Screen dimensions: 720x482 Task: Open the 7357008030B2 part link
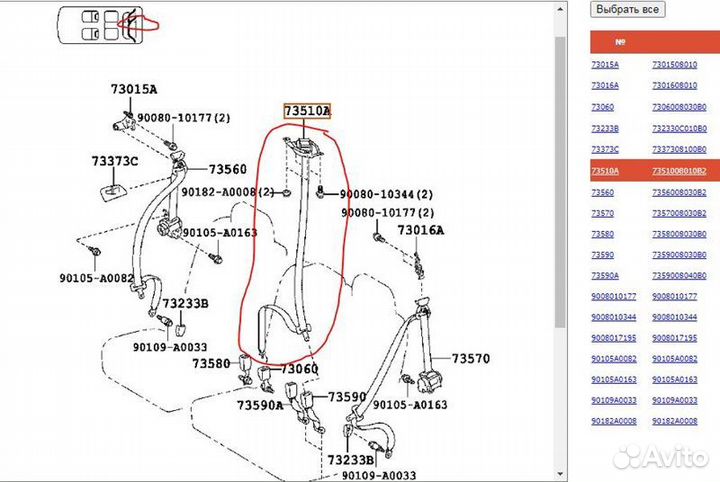coord(679,213)
